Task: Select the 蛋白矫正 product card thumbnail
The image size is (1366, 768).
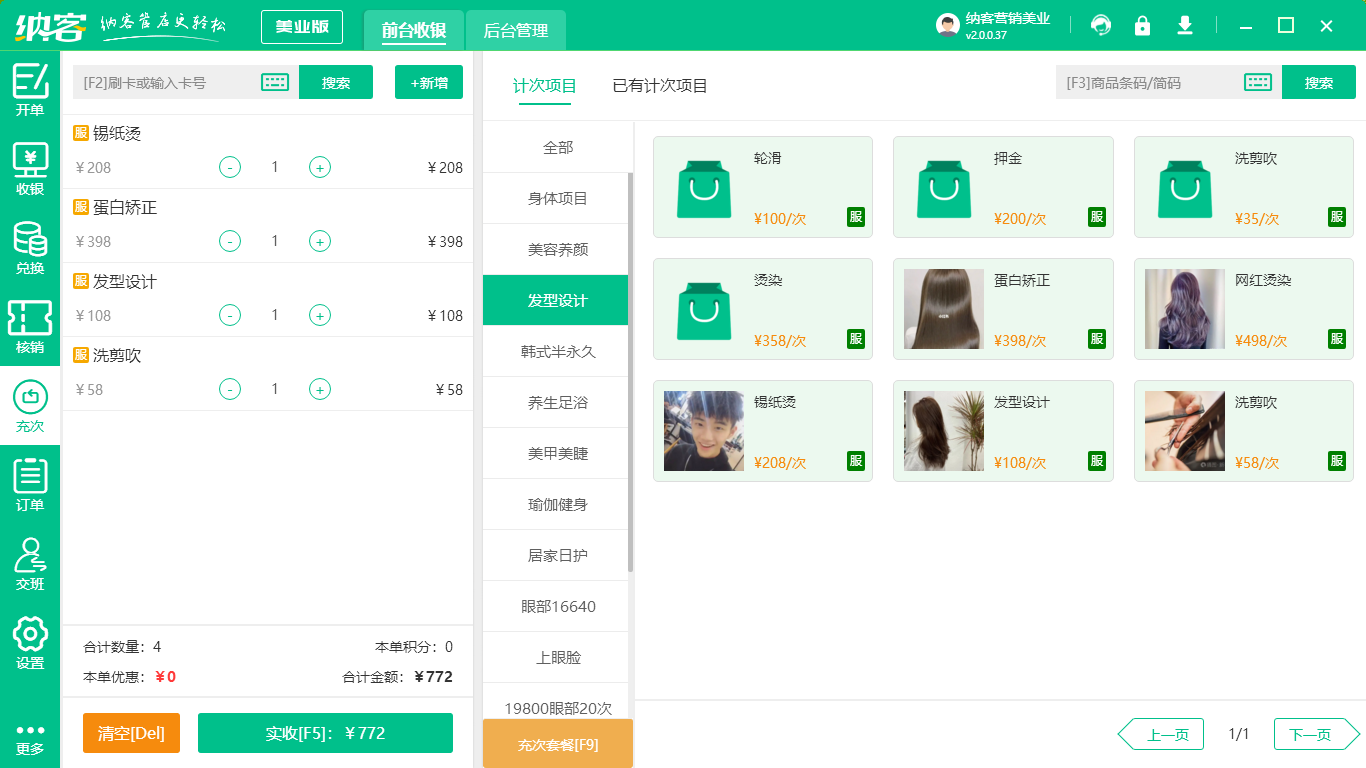Action: (x=943, y=309)
